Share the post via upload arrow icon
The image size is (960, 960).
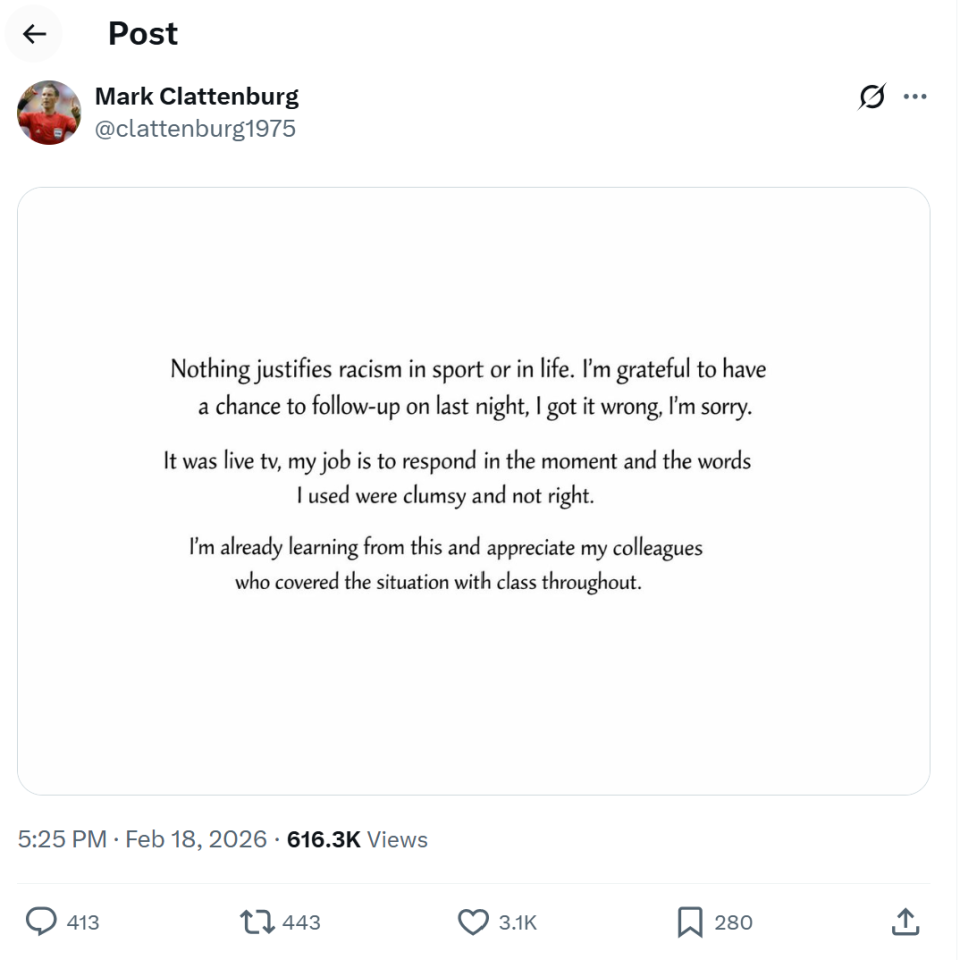(x=904, y=921)
